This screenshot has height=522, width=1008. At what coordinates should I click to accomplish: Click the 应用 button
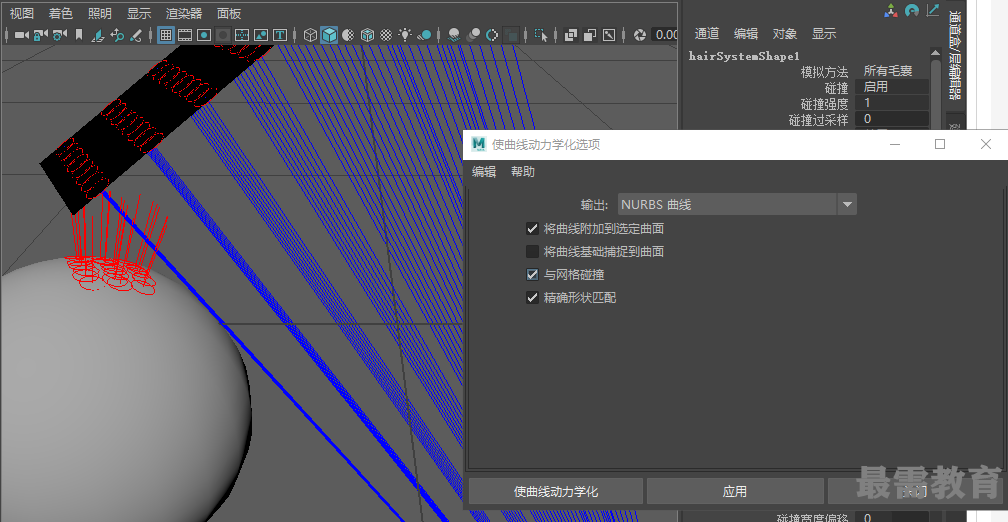pos(735,491)
